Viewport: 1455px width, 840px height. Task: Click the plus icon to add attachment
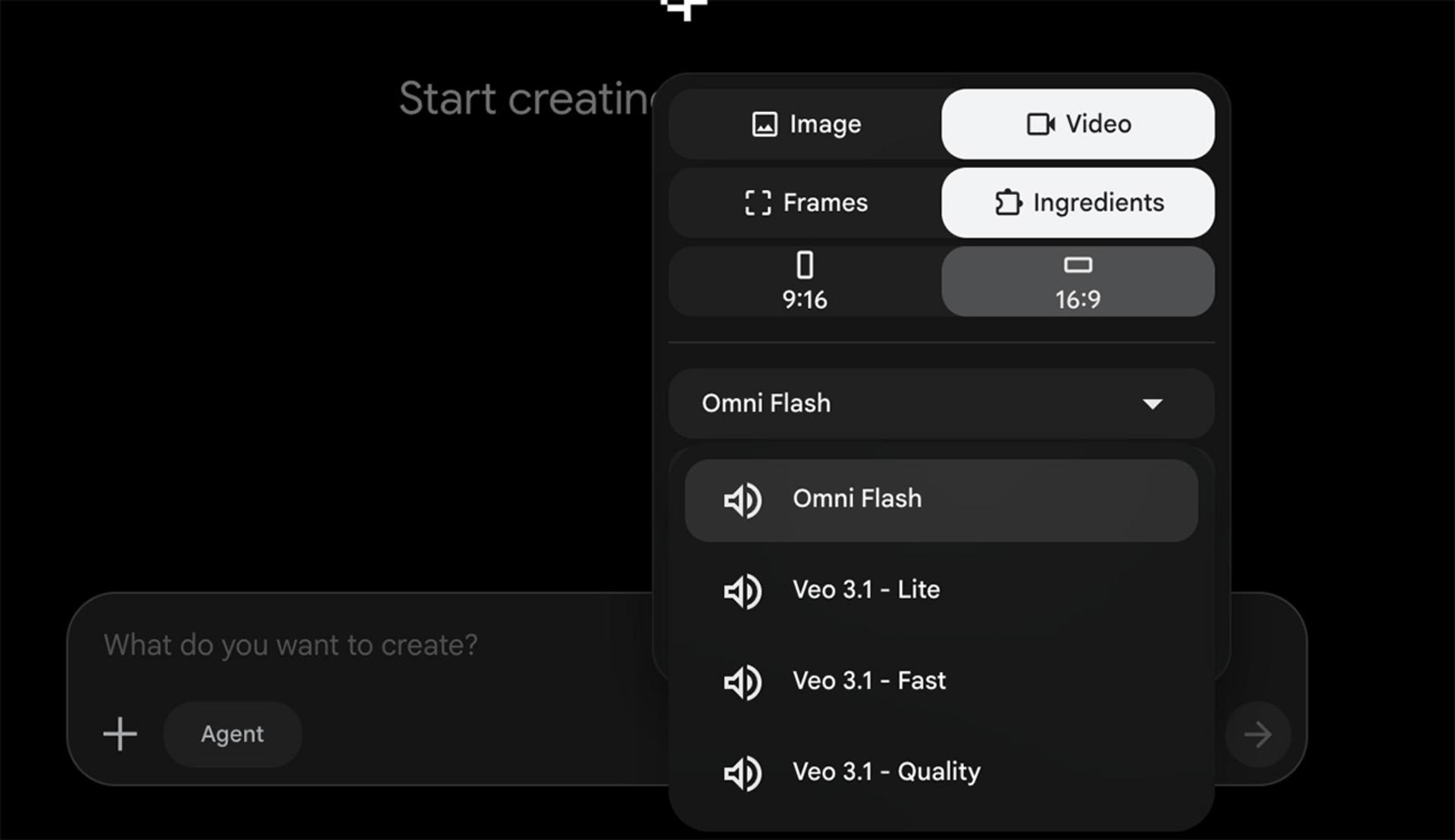coord(120,734)
